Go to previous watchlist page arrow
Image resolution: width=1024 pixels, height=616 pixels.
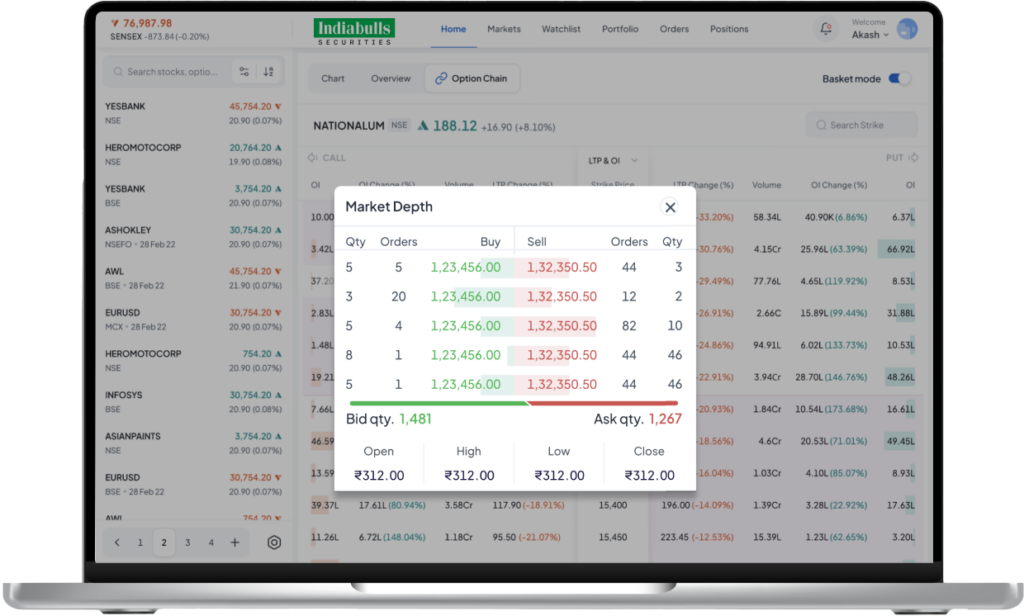coord(117,542)
